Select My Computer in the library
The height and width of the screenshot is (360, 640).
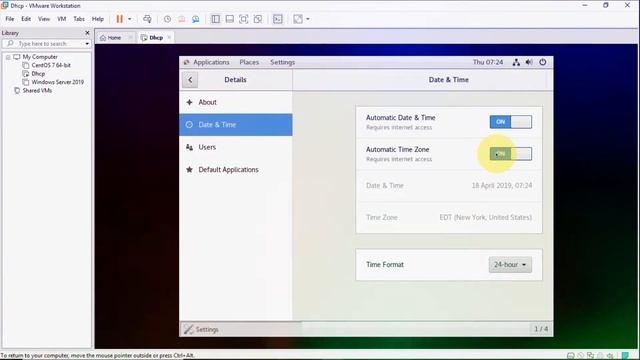click(x=40, y=57)
